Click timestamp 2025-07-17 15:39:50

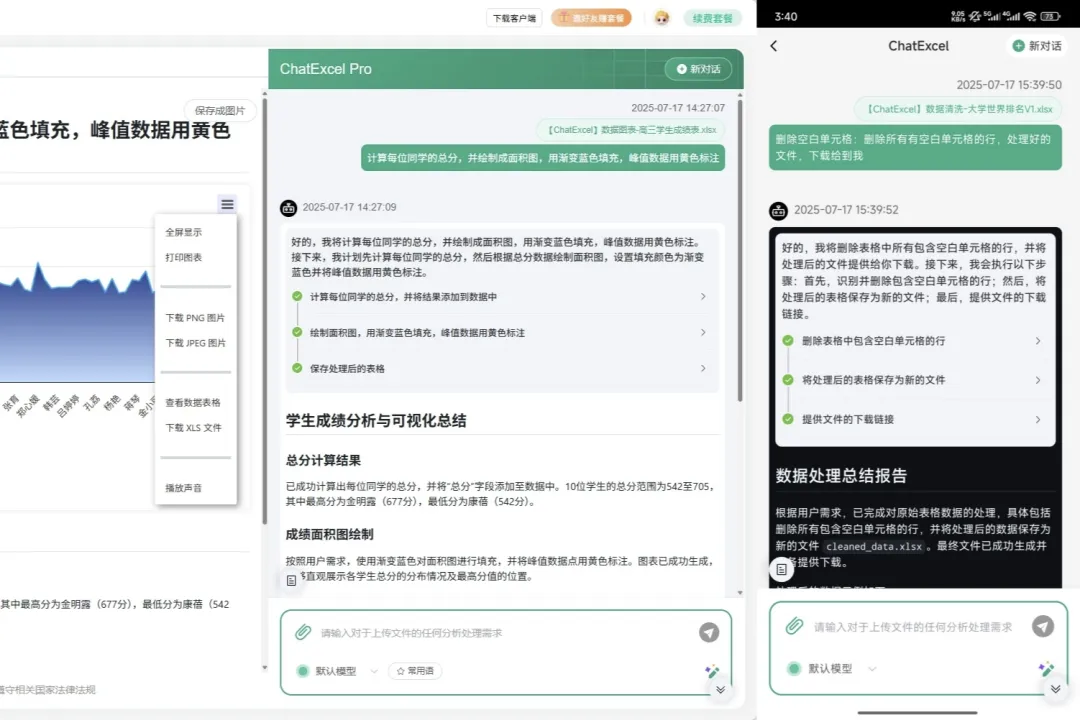pyautogui.click(x=1008, y=85)
